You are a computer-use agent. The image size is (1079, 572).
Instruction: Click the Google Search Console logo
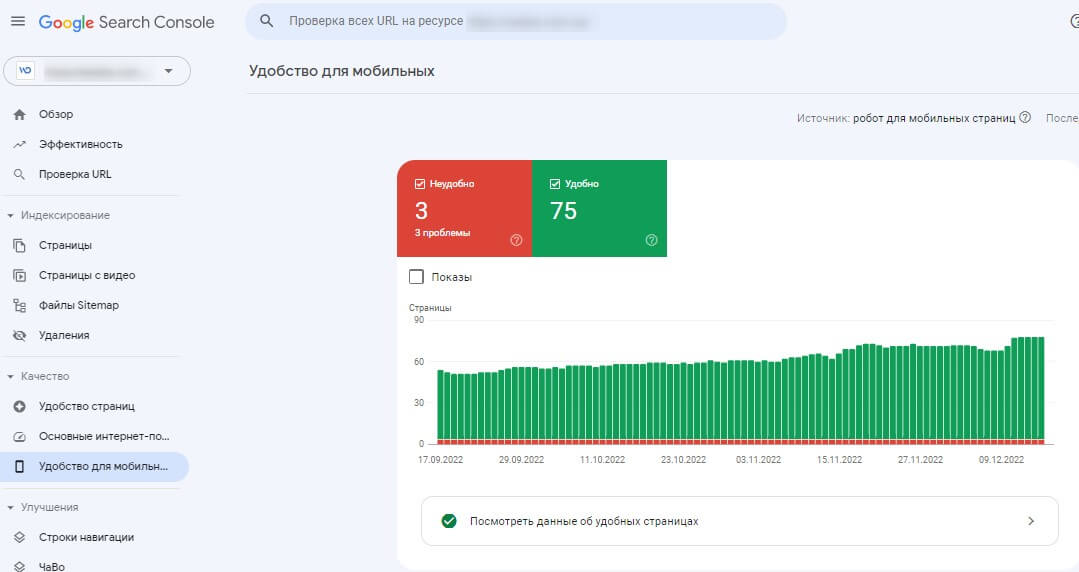[127, 22]
